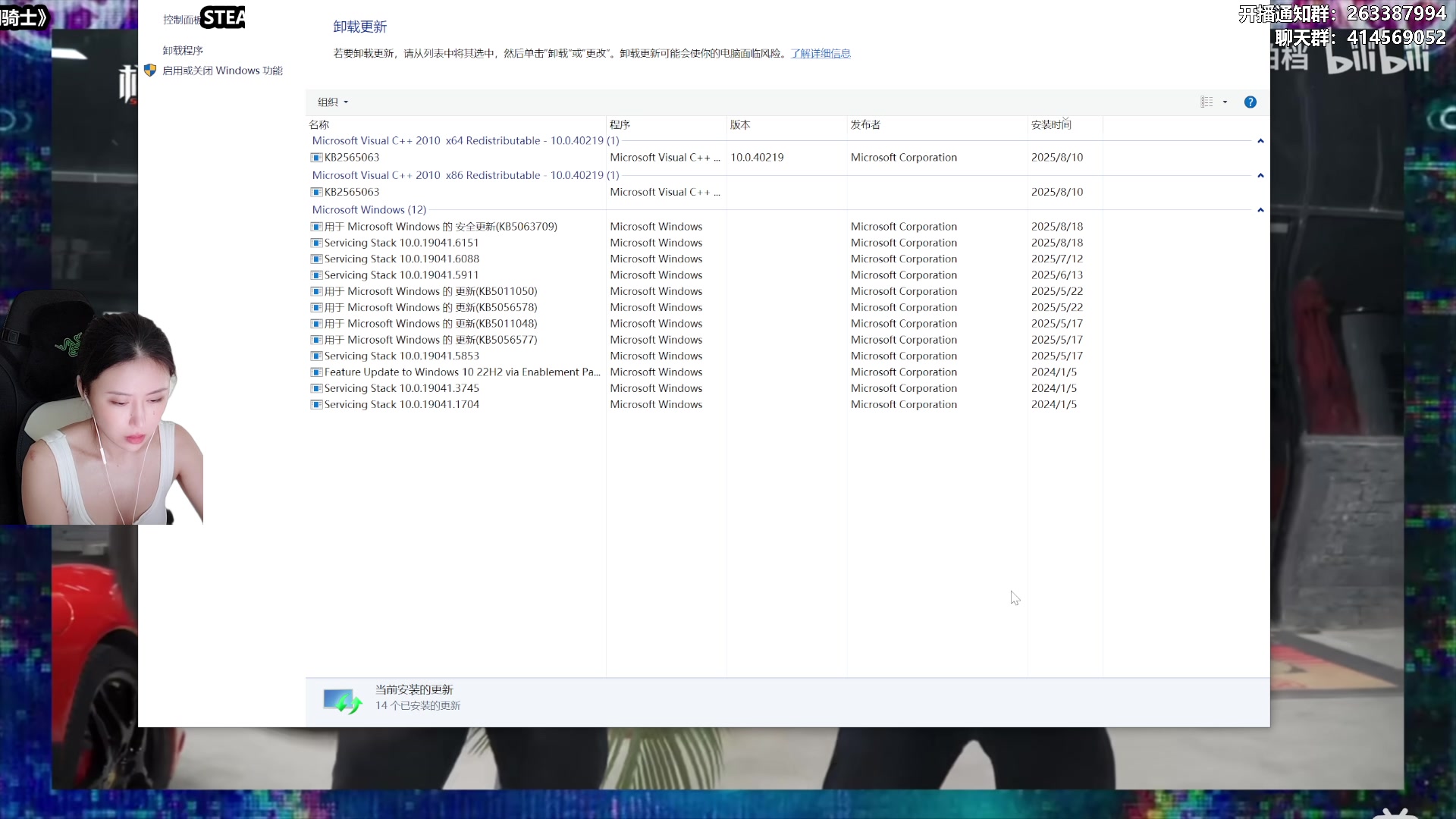Click icon of KB2565063 under x86 group
Image resolution: width=1456 pixels, height=819 pixels.
click(x=316, y=193)
